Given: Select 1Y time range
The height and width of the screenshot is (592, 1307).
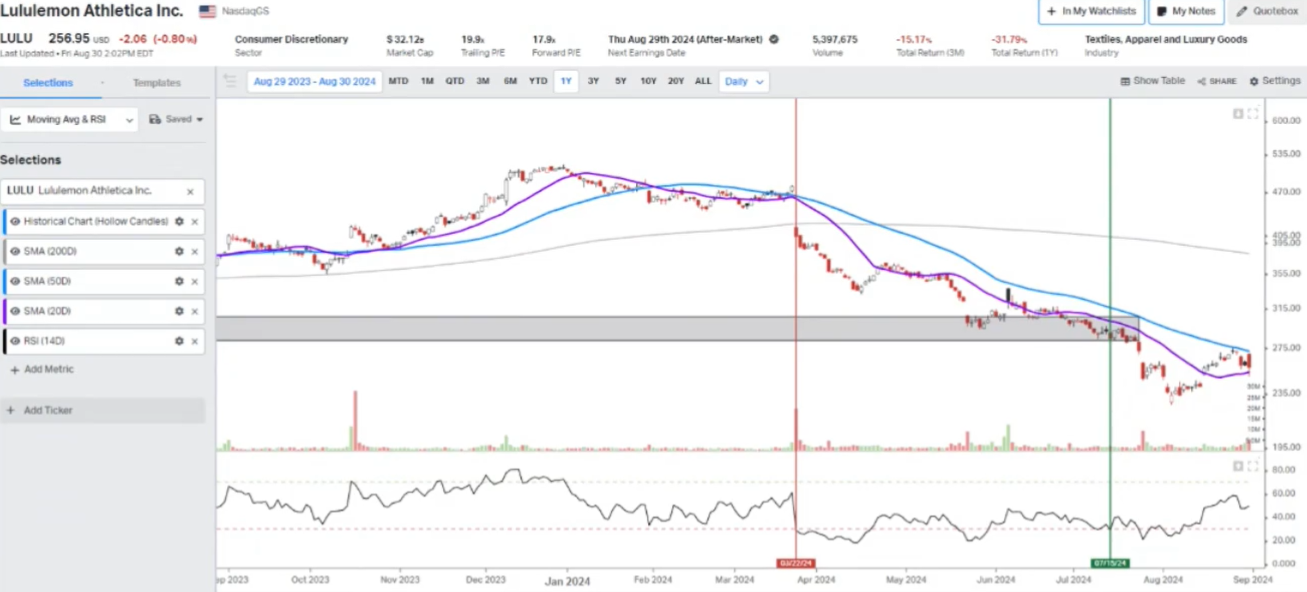Looking at the screenshot, I should coord(568,81).
